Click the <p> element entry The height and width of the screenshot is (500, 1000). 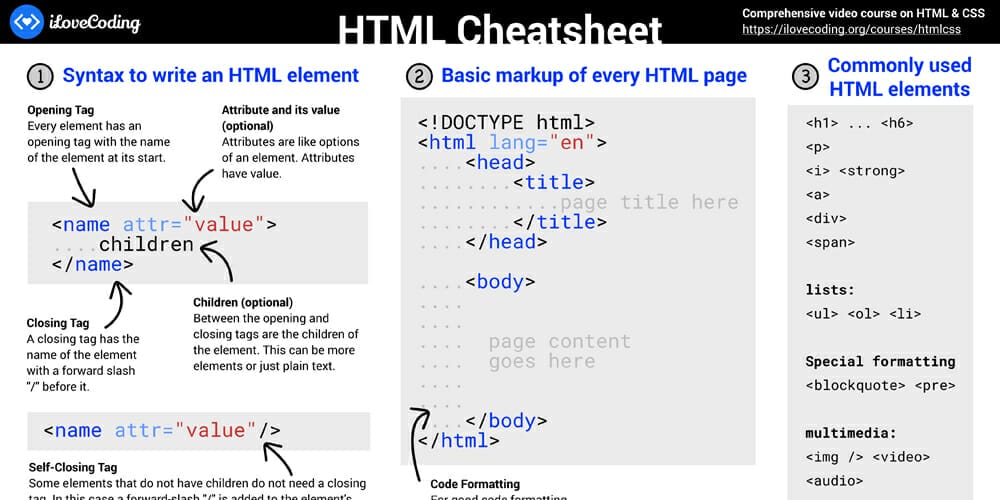pyautogui.click(x=818, y=147)
